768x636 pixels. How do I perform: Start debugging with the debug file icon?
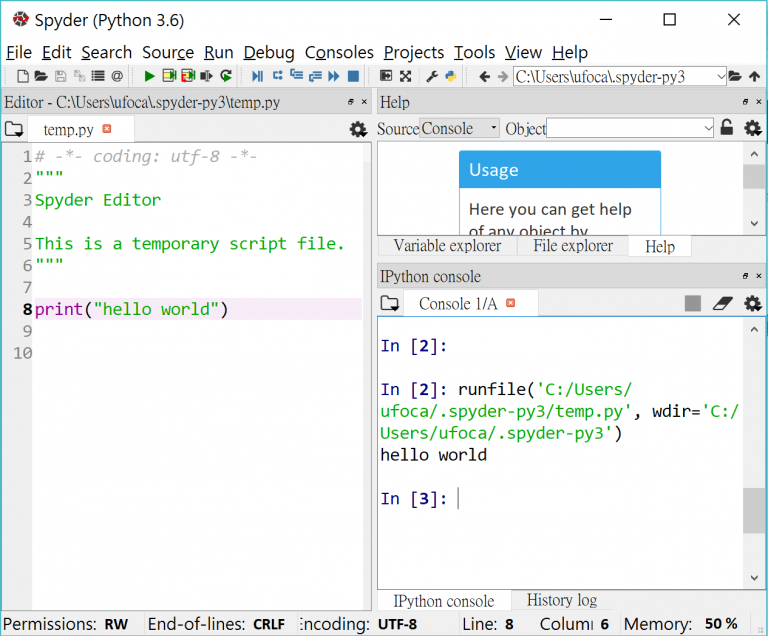pyautogui.click(x=257, y=76)
